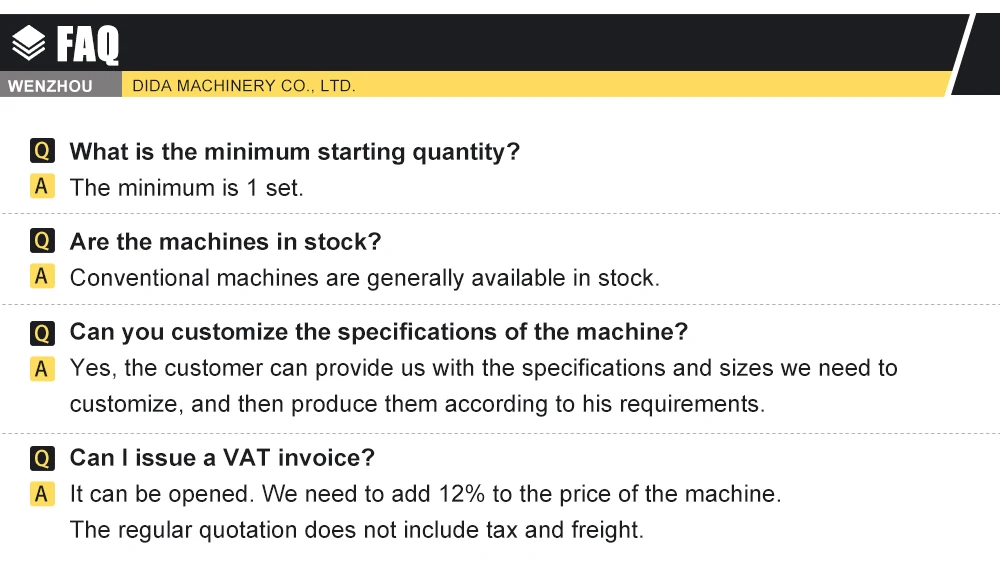Image resolution: width=1000 pixels, height=564 pixels.
Task: Click the 'Conventional machines are generally available' answer
Action: coord(364,278)
